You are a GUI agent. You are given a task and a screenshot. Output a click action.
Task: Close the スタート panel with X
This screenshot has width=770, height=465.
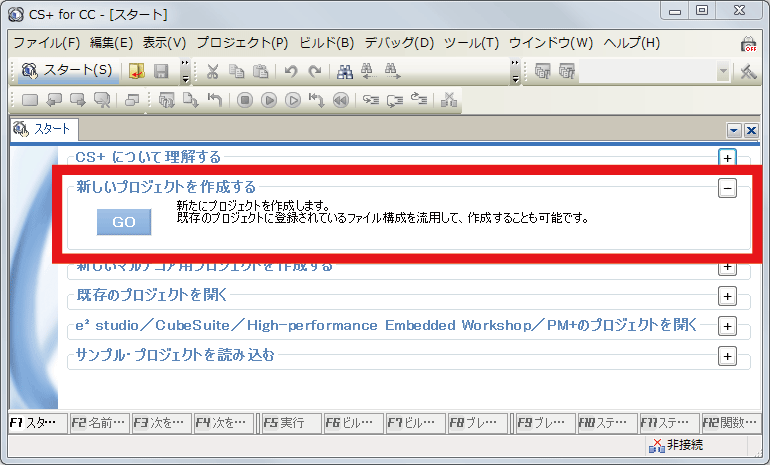click(x=751, y=131)
